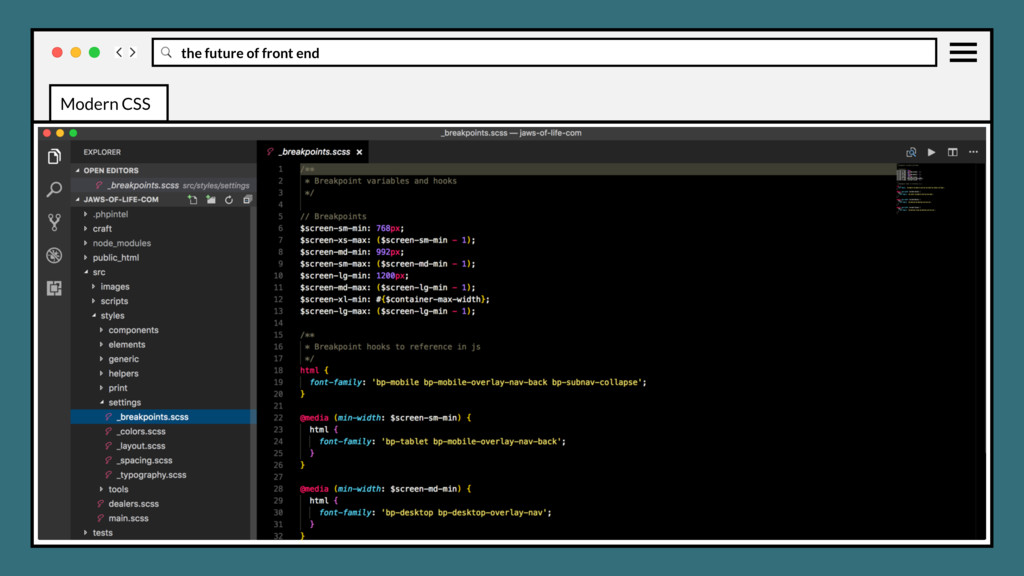Click the run play button in editor toolbar

point(931,152)
